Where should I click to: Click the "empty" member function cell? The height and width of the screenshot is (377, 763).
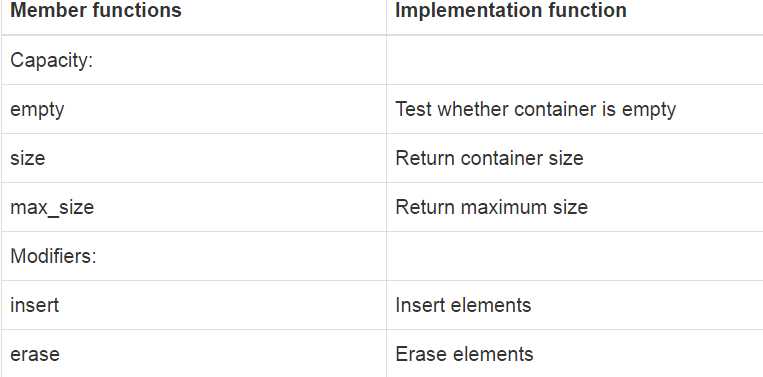coord(194,109)
